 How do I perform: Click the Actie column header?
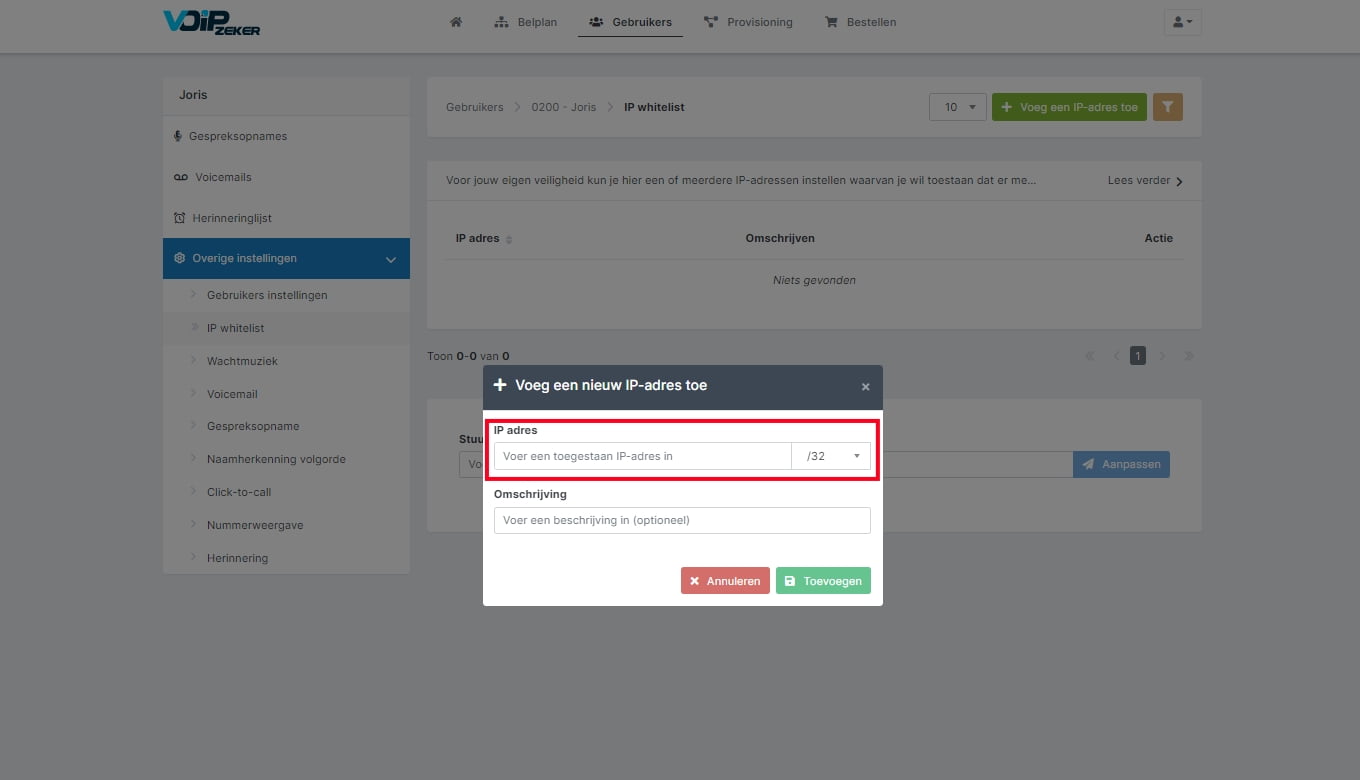(1159, 239)
